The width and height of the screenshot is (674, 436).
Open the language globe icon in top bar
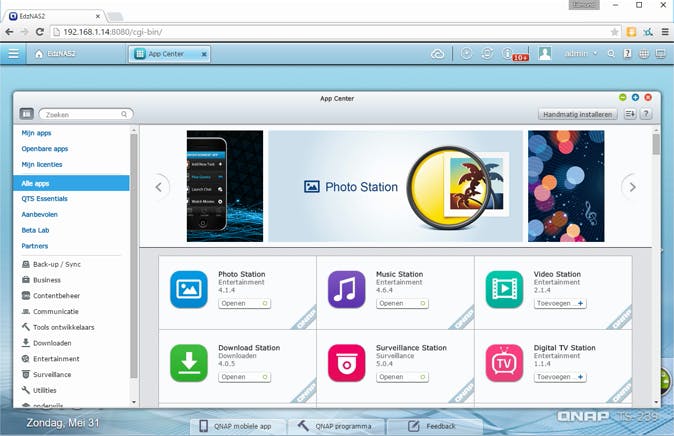pos(644,54)
